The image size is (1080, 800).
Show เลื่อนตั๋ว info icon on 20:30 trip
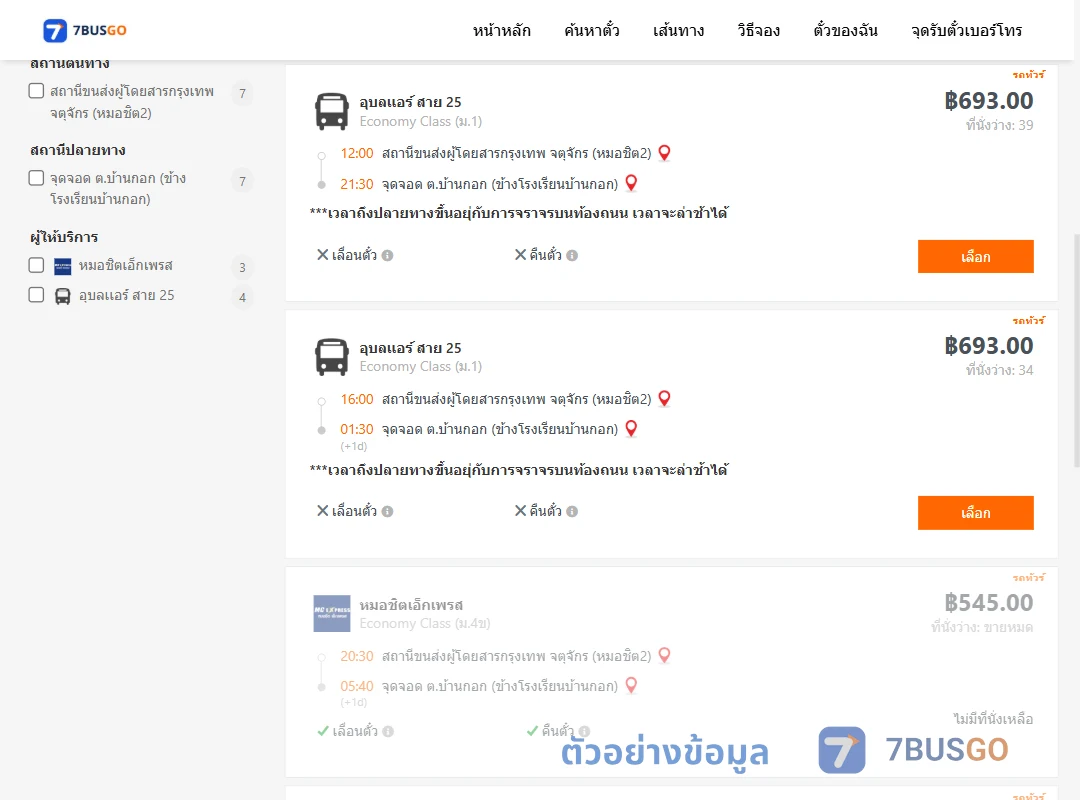pos(388,732)
